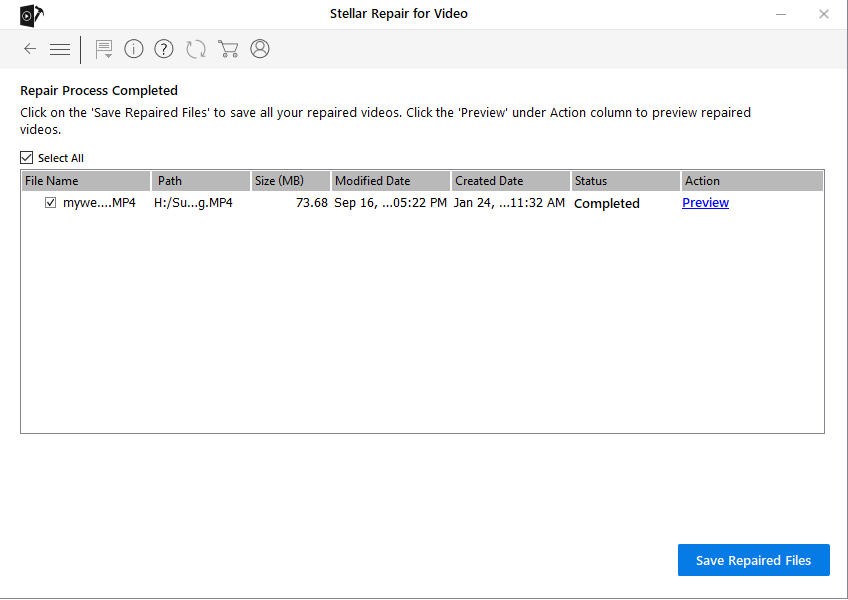Click the update refresh arrows icon

point(196,49)
